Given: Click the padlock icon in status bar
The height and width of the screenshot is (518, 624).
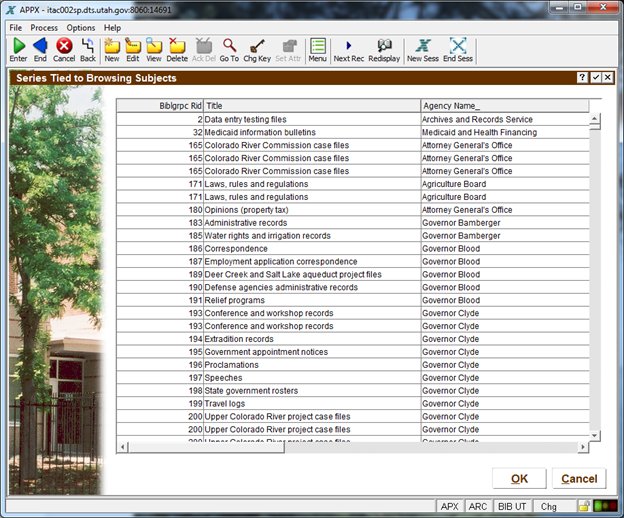Looking at the screenshot, I should [x=584, y=506].
